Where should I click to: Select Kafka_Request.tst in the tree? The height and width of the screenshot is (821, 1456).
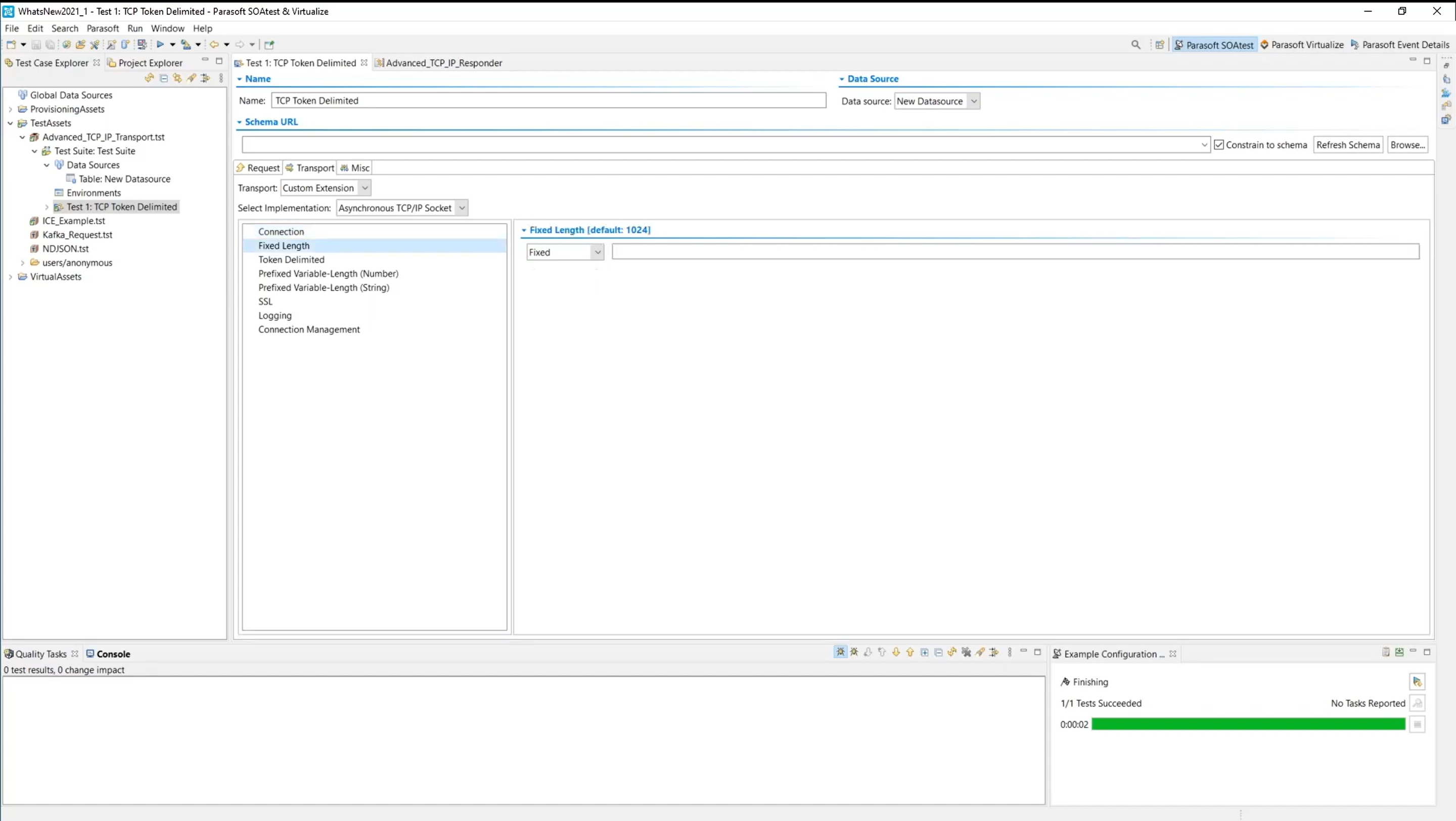(x=77, y=235)
